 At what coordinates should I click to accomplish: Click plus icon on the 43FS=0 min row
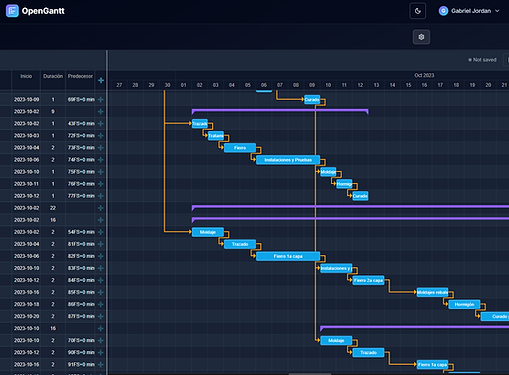pos(101,124)
